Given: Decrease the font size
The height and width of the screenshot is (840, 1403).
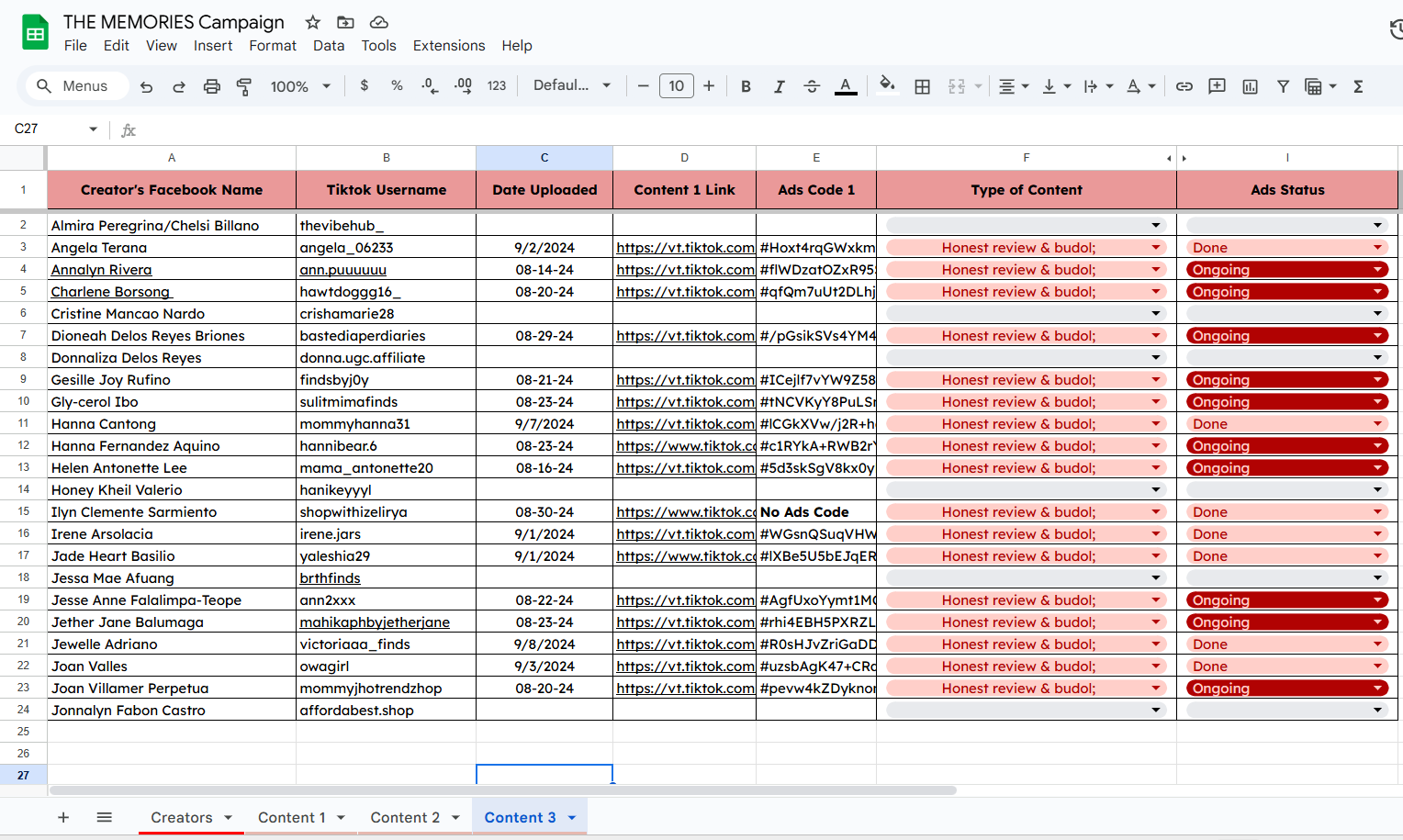Looking at the screenshot, I should [x=643, y=86].
